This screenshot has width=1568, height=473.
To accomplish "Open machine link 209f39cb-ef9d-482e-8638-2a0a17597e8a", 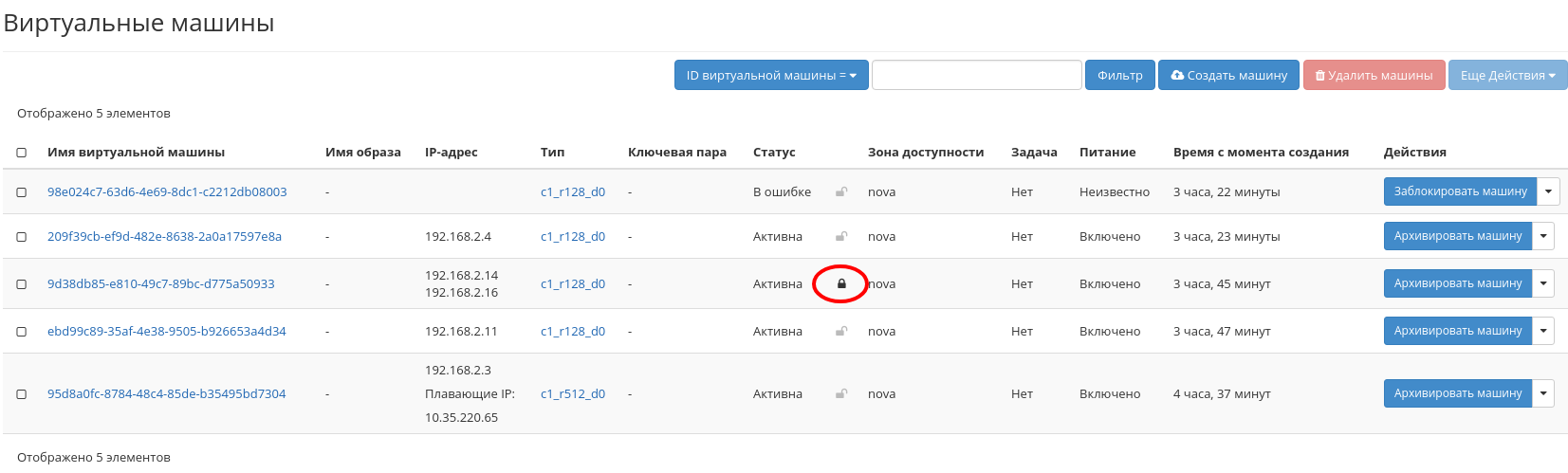I will click(x=164, y=236).
